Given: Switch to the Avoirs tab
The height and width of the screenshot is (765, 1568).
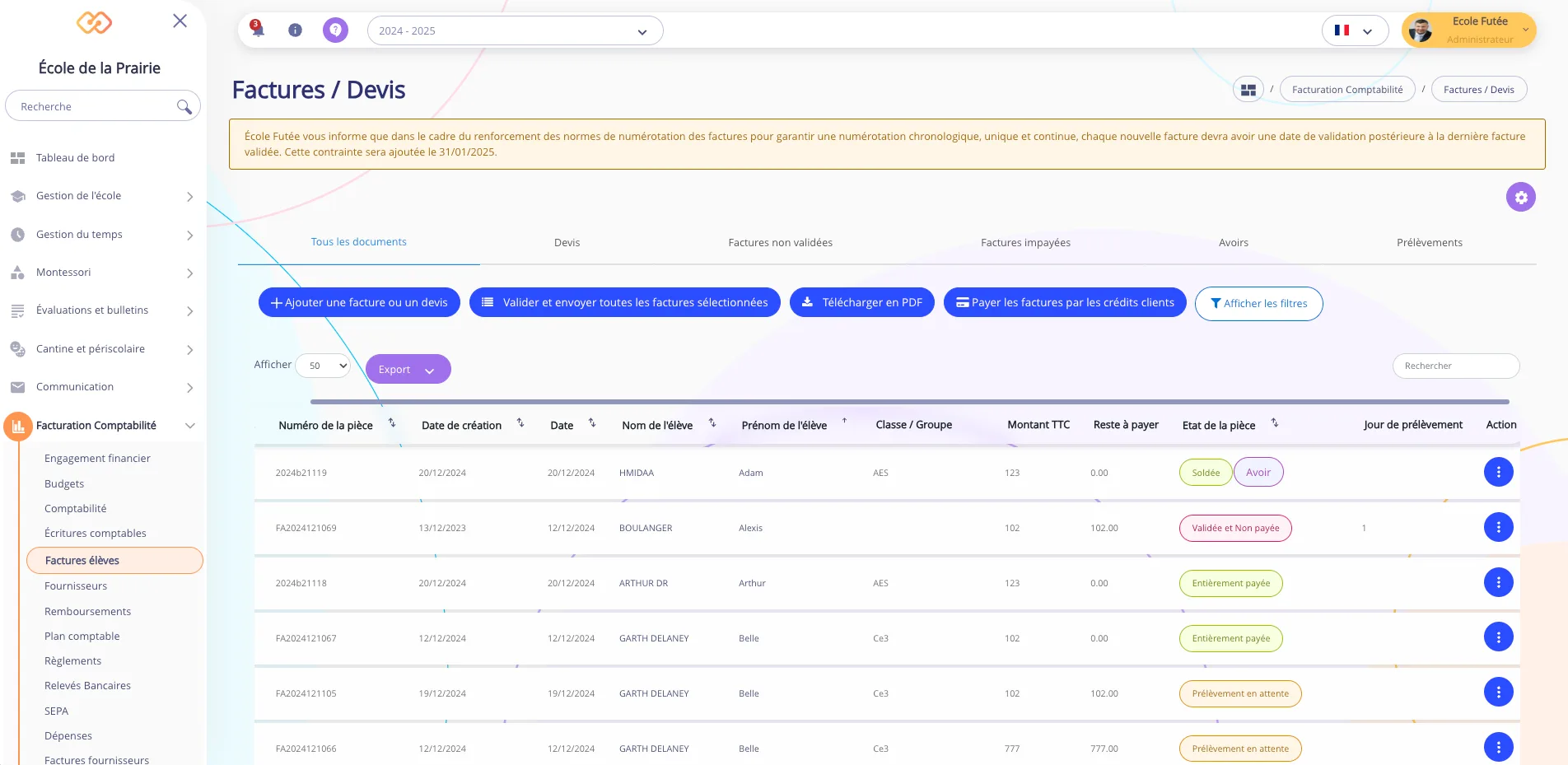Looking at the screenshot, I should (x=1234, y=243).
